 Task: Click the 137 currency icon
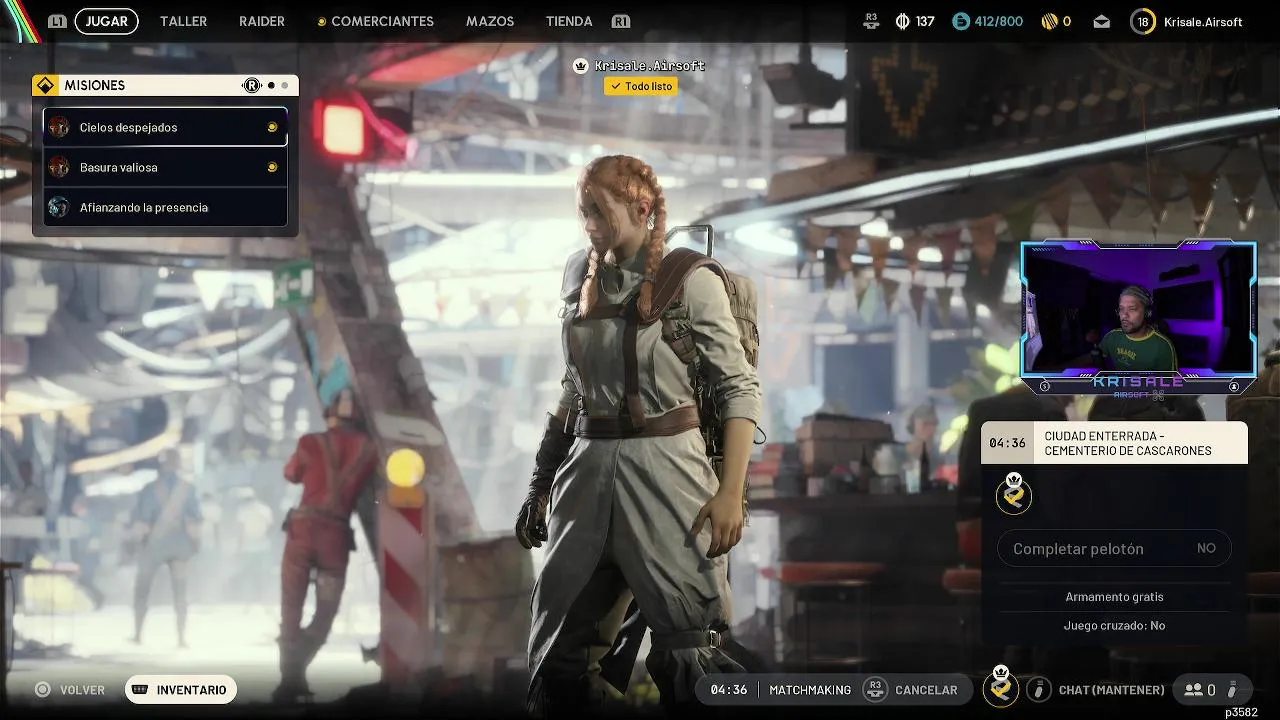point(902,21)
